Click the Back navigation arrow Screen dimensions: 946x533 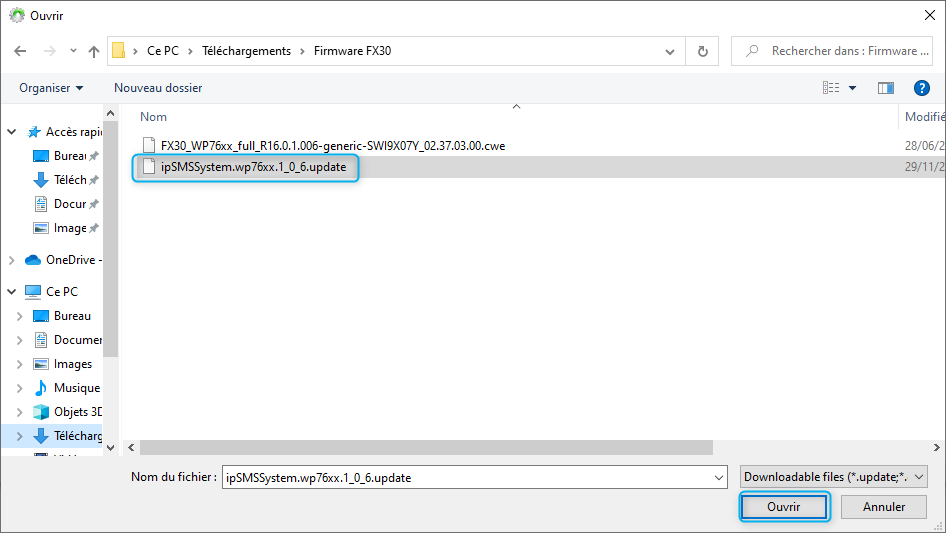point(20,51)
